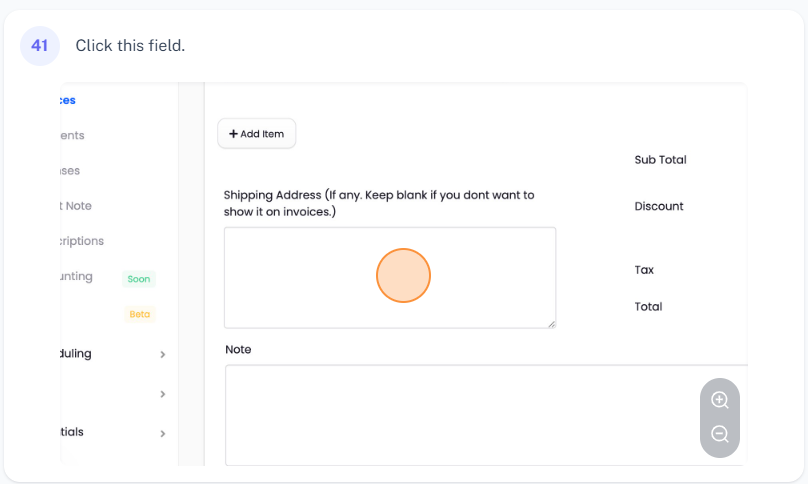The width and height of the screenshot is (808, 484).
Task: Expand the bottom sidebar chevron ending in 'tials'
Action: (162, 433)
